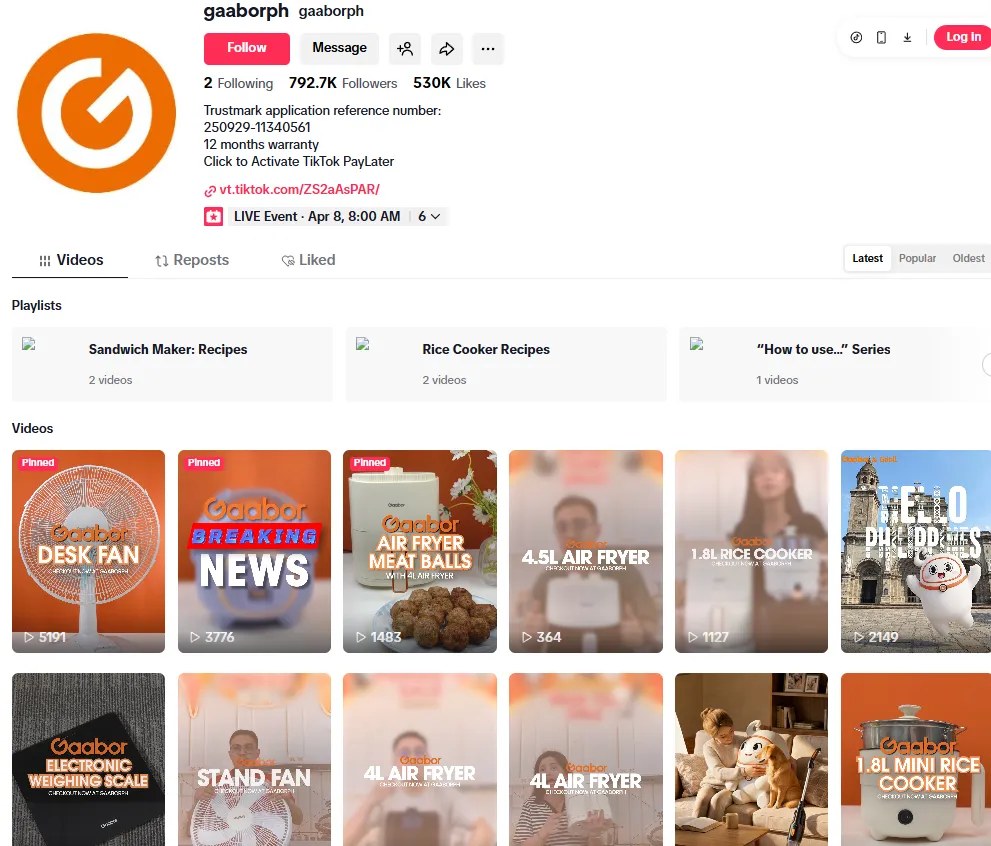Screen dimensions: 991x846
Task: Click the pink LIVE Event star icon
Action: click(x=213, y=216)
